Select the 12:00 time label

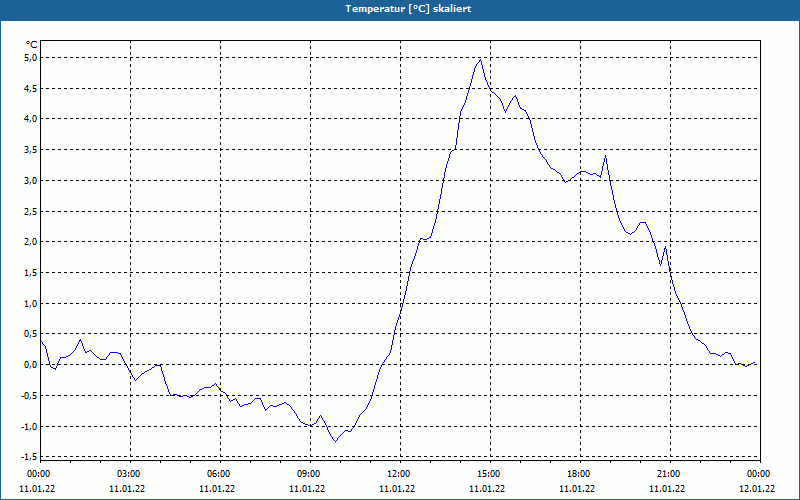[401, 474]
